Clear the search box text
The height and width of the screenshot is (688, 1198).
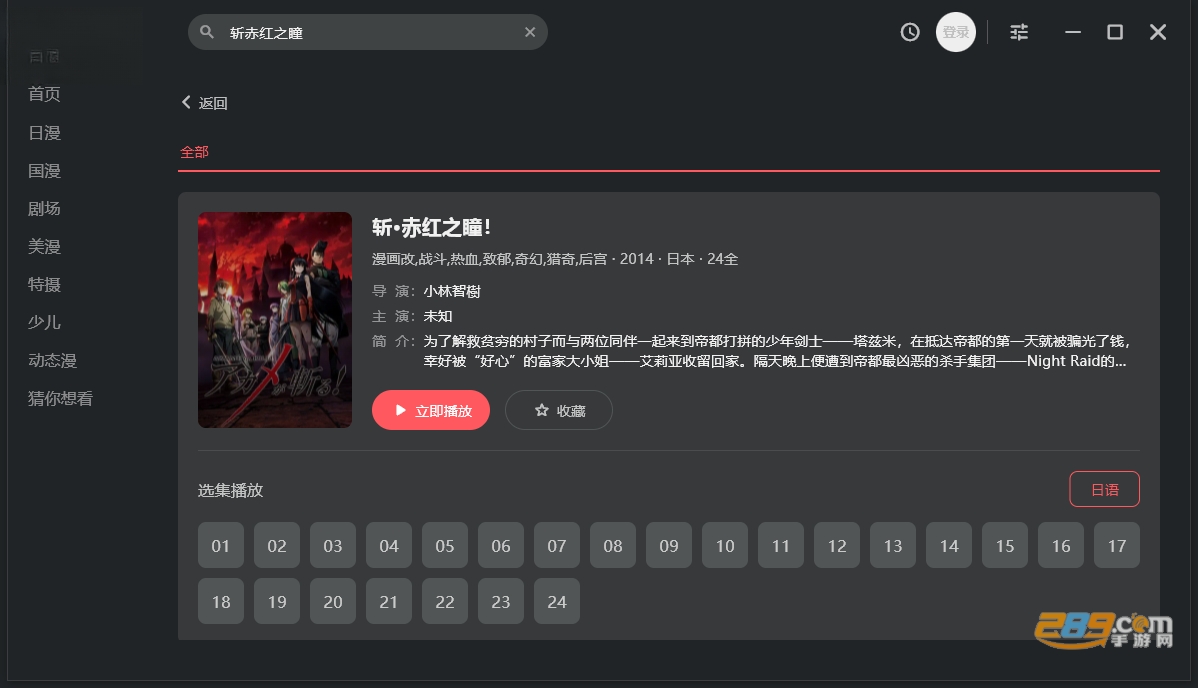(530, 32)
